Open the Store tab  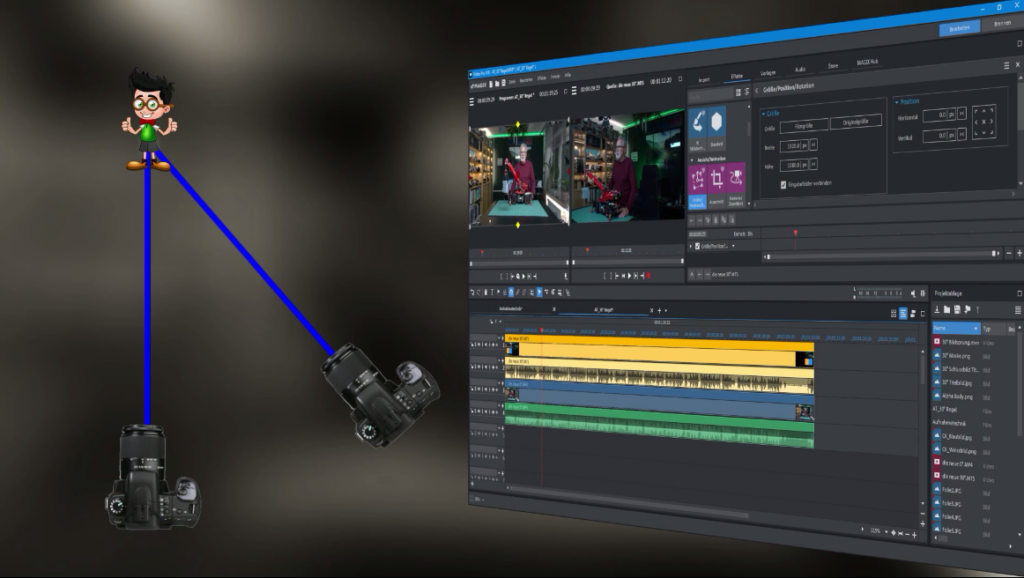(x=833, y=66)
